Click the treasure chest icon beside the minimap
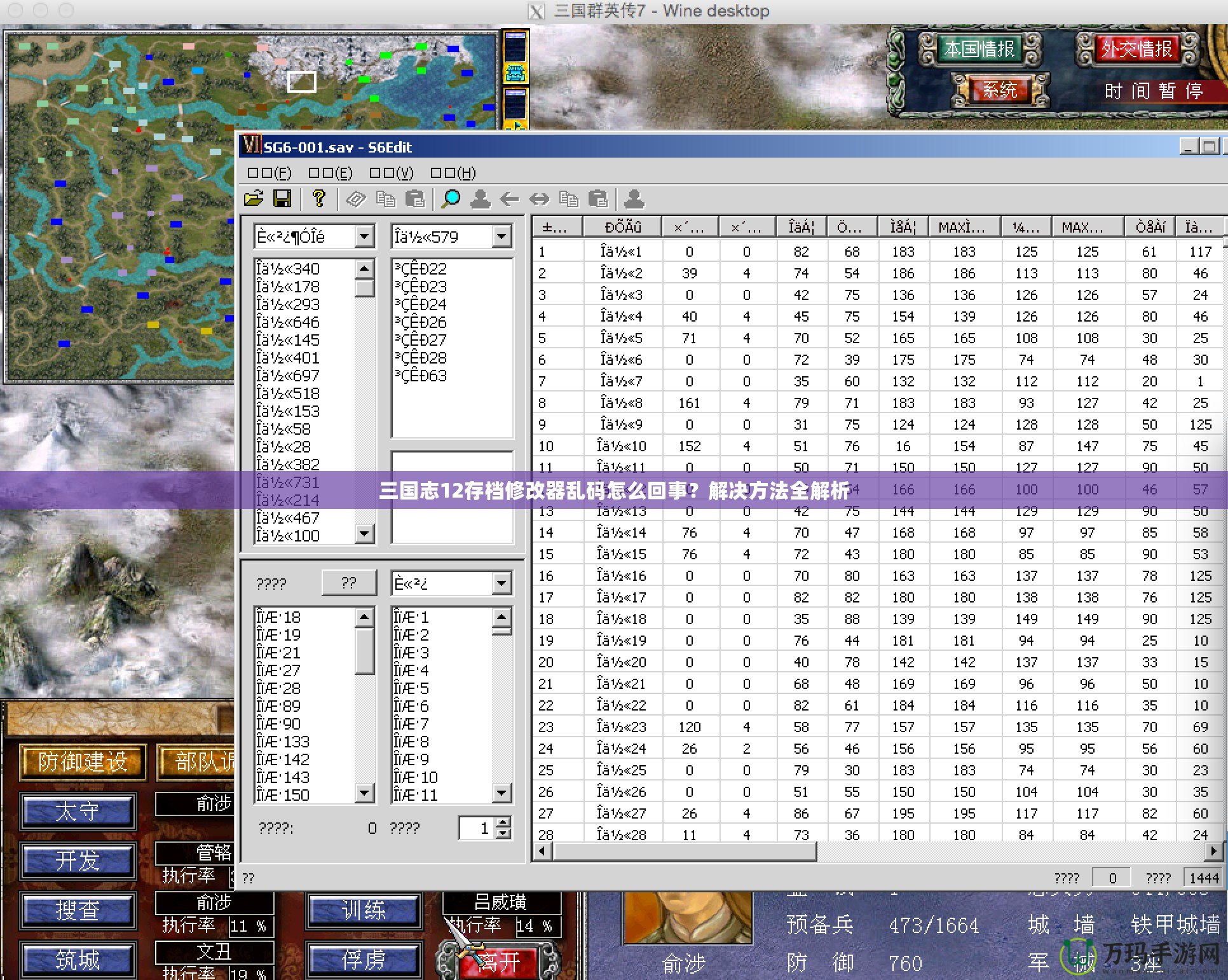This screenshot has height=980, width=1228. 515,72
